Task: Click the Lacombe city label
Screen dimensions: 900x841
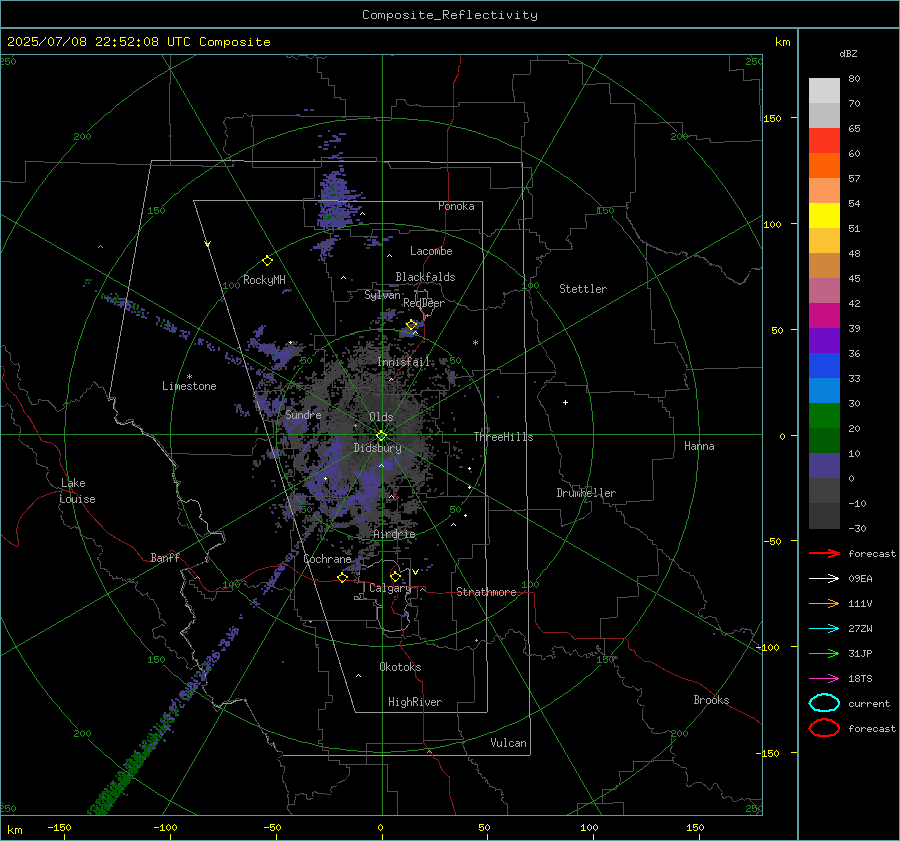Action: [431, 251]
